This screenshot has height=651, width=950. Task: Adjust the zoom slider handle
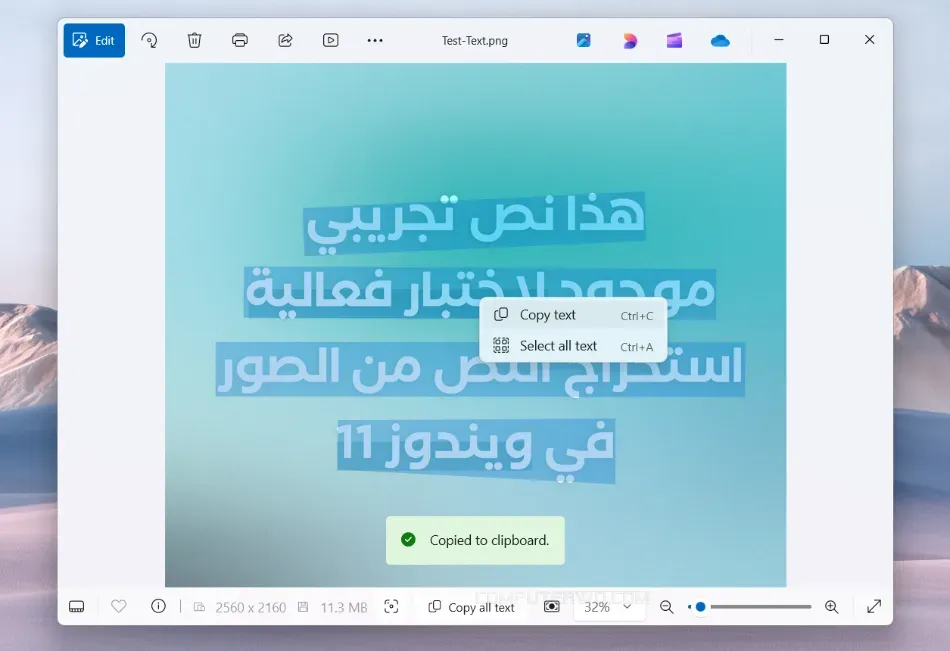(x=700, y=607)
